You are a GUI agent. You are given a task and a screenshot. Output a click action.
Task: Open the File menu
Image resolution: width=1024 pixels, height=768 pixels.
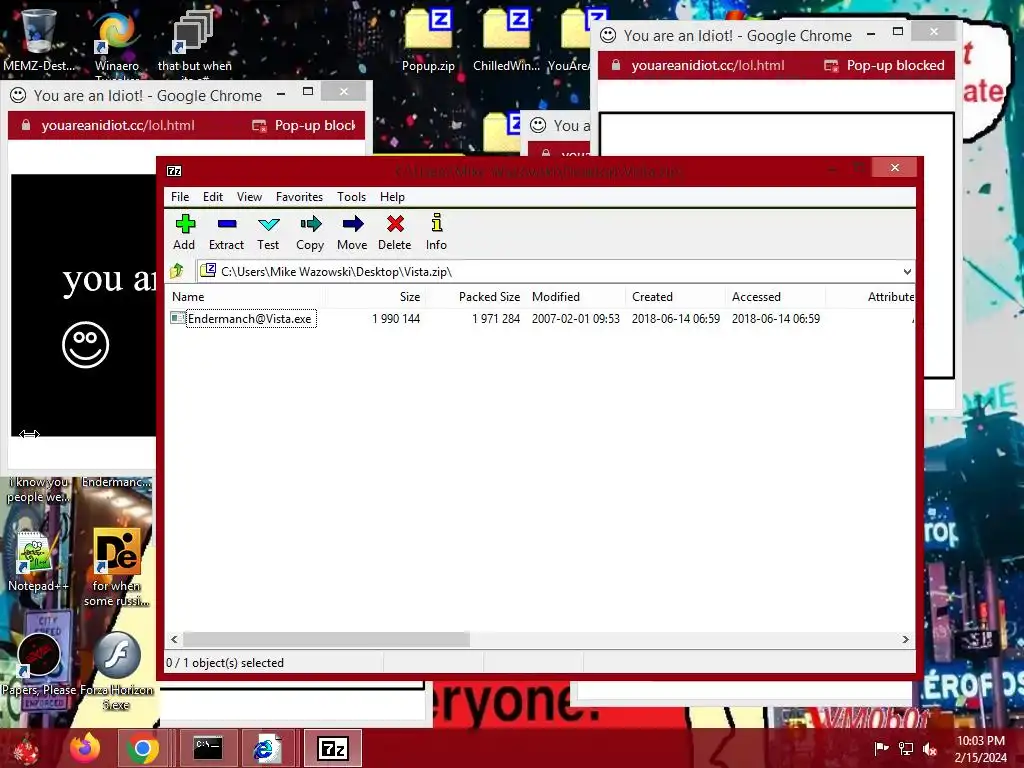pyautogui.click(x=180, y=197)
